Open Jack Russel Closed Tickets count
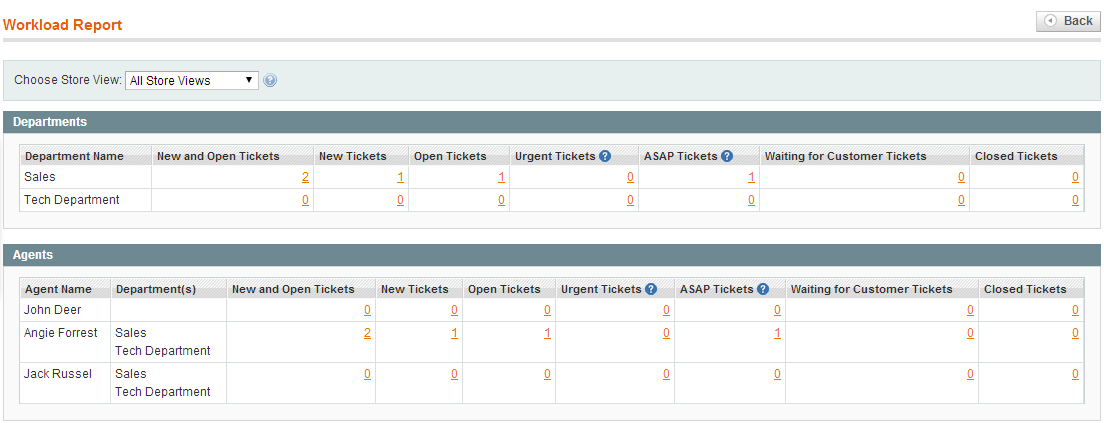Viewport: 1104px width, 423px height. pyautogui.click(x=1075, y=374)
